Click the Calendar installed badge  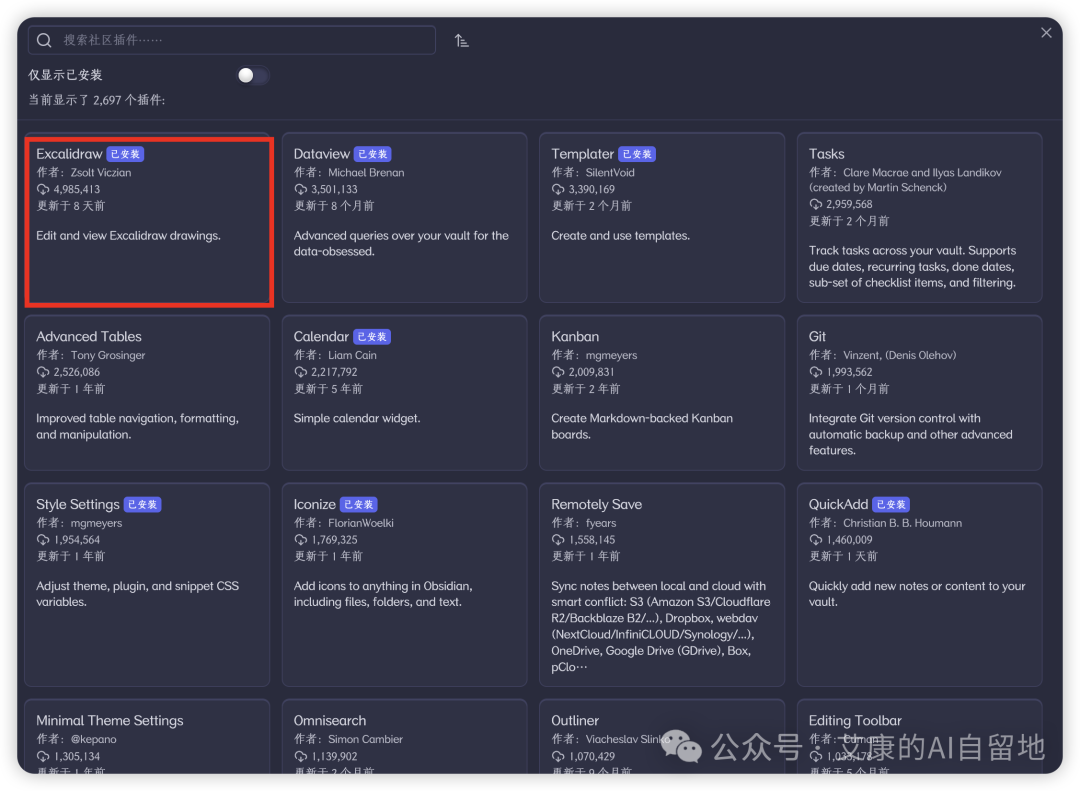(x=372, y=337)
